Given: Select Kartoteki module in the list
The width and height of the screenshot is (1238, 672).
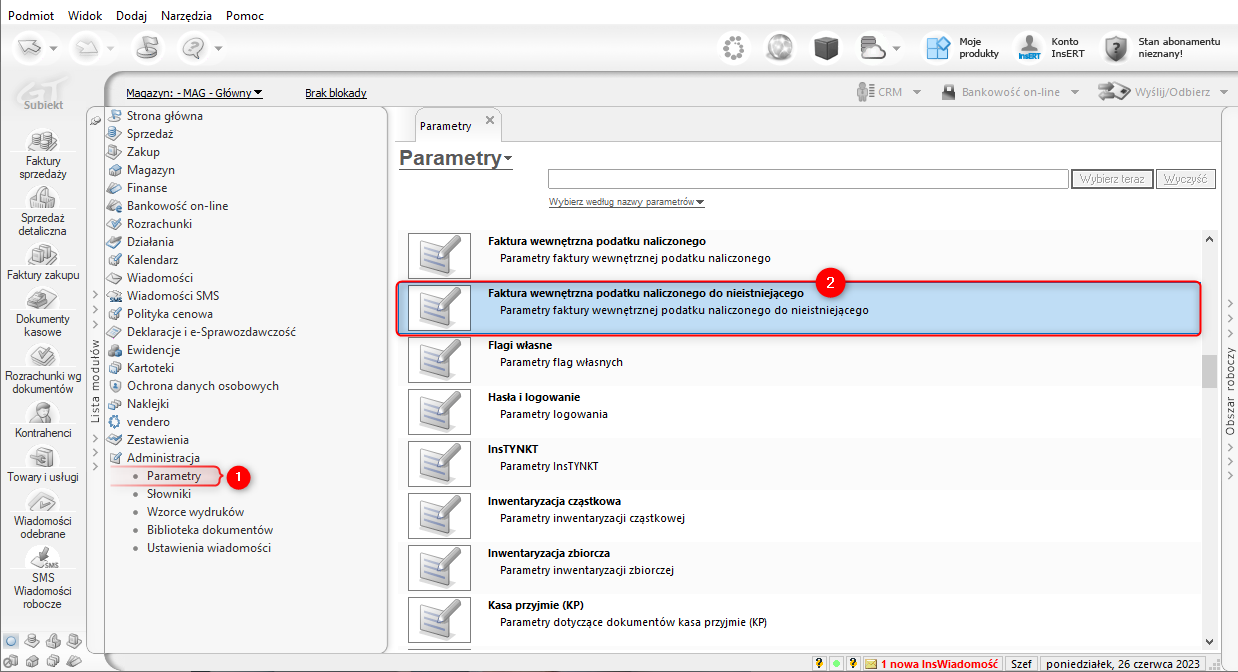Looking at the screenshot, I should click(150, 368).
